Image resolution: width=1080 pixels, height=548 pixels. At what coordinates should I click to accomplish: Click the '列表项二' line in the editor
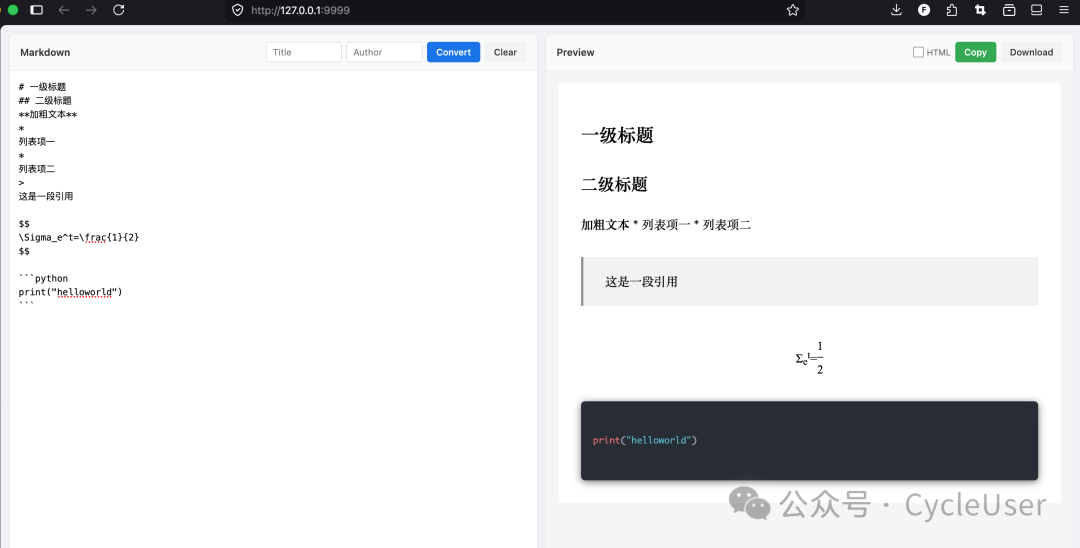point(37,169)
